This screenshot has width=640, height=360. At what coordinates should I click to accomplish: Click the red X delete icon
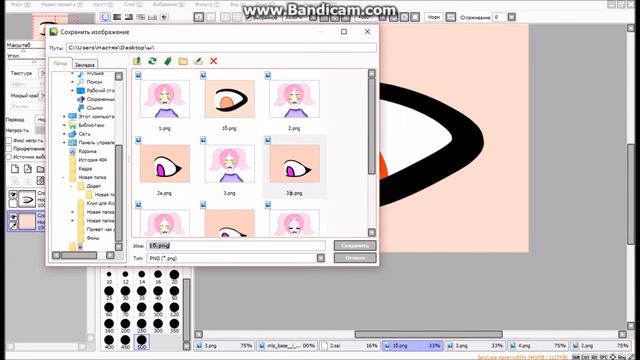pyautogui.click(x=213, y=61)
